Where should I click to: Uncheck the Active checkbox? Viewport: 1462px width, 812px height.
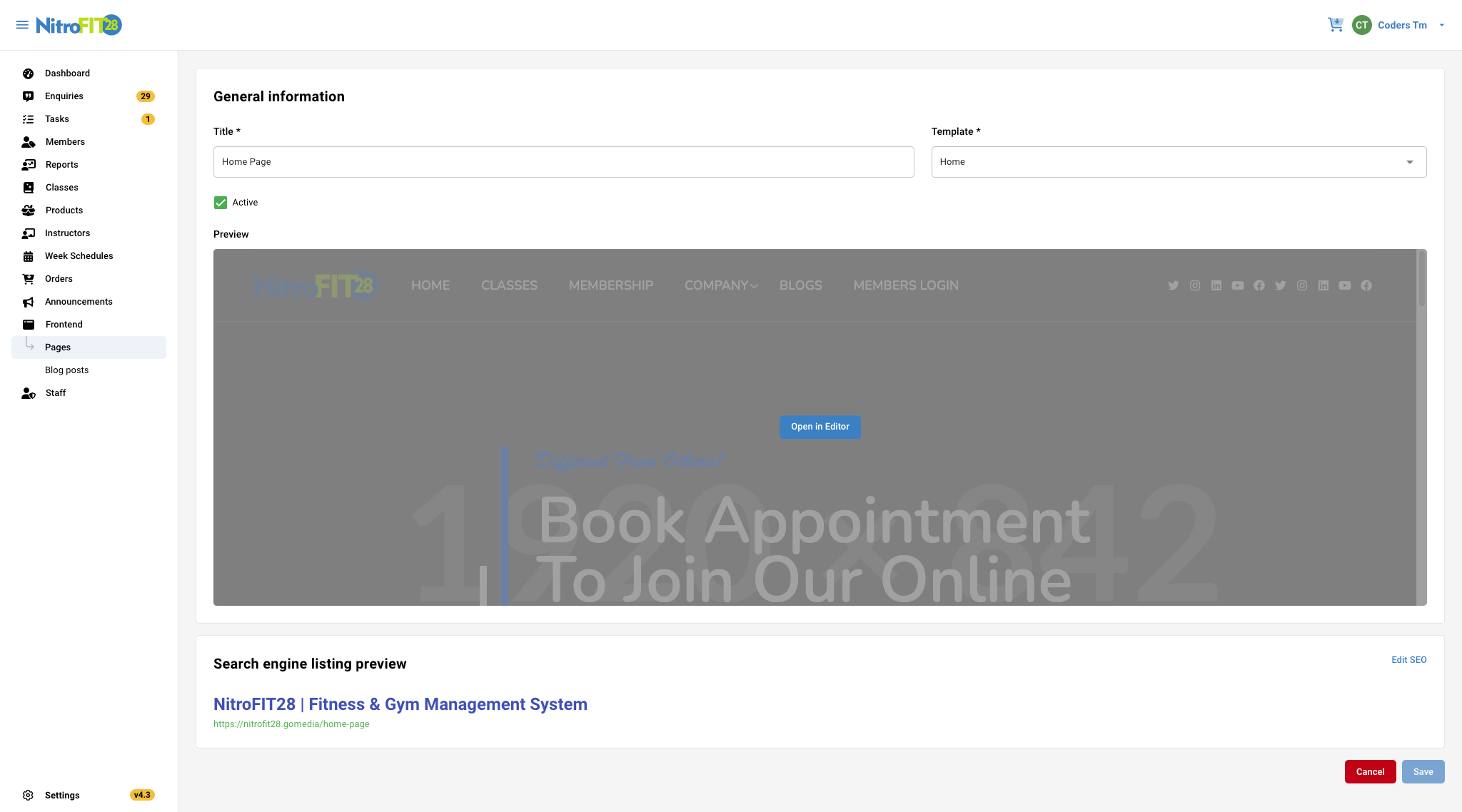point(221,203)
